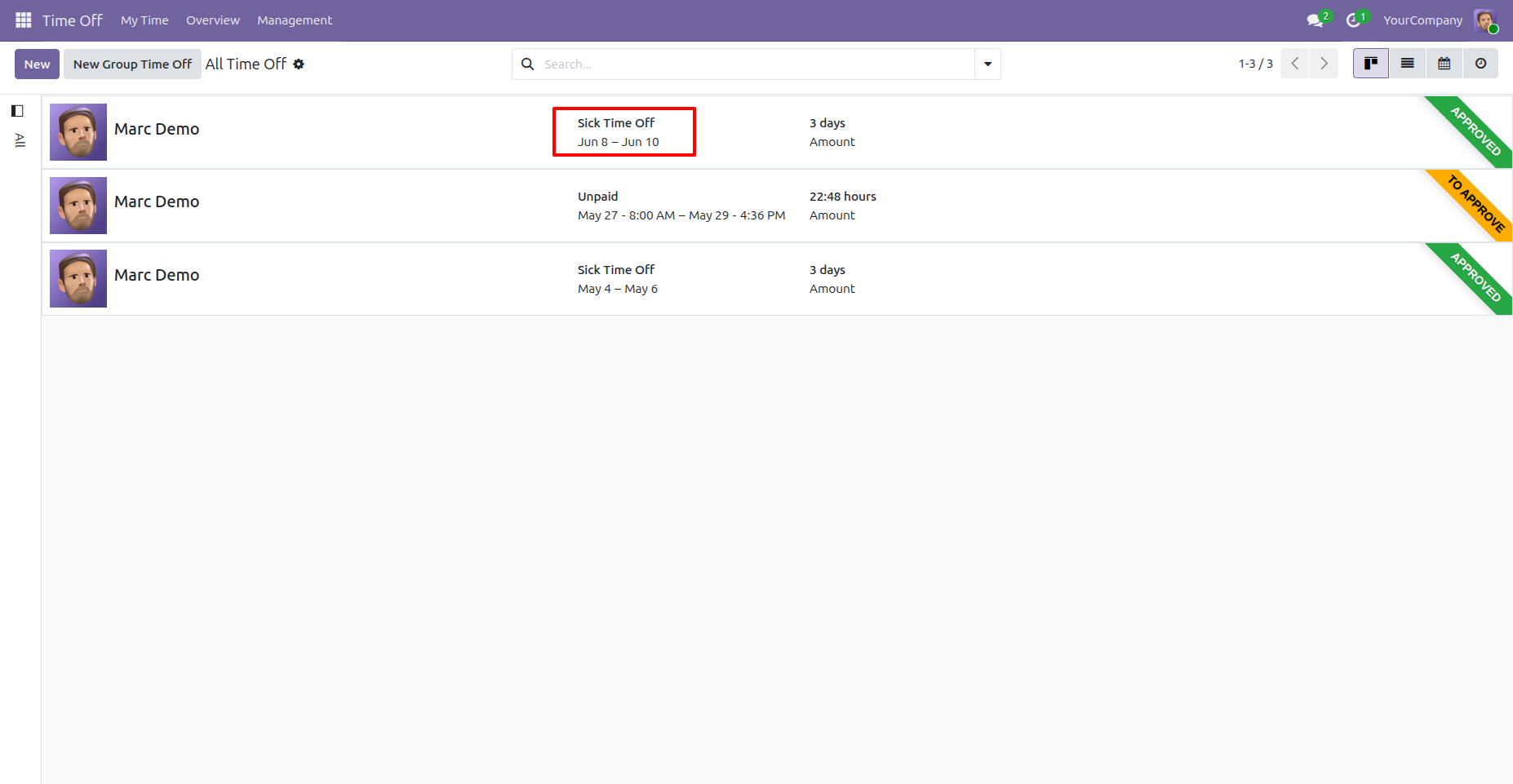Screen dimensions: 1513x784
Task: Open the activities clock icon
Action: point(1354,20)
